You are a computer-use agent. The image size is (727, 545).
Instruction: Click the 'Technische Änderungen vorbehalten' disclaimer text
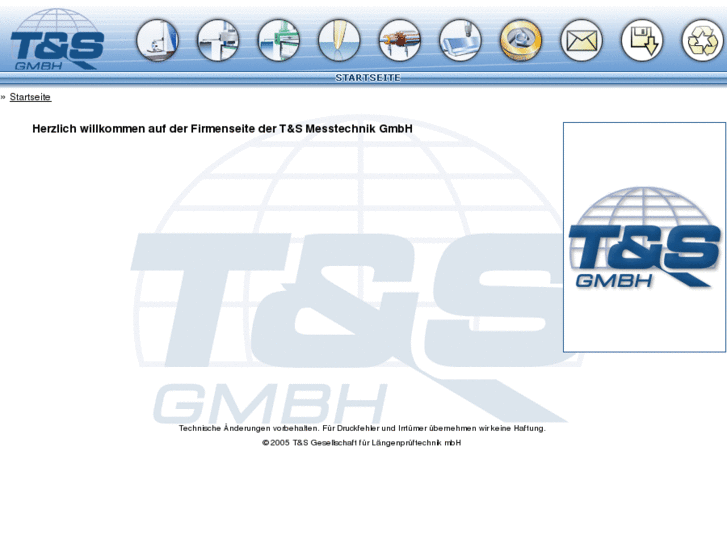[x=363, y=428]
